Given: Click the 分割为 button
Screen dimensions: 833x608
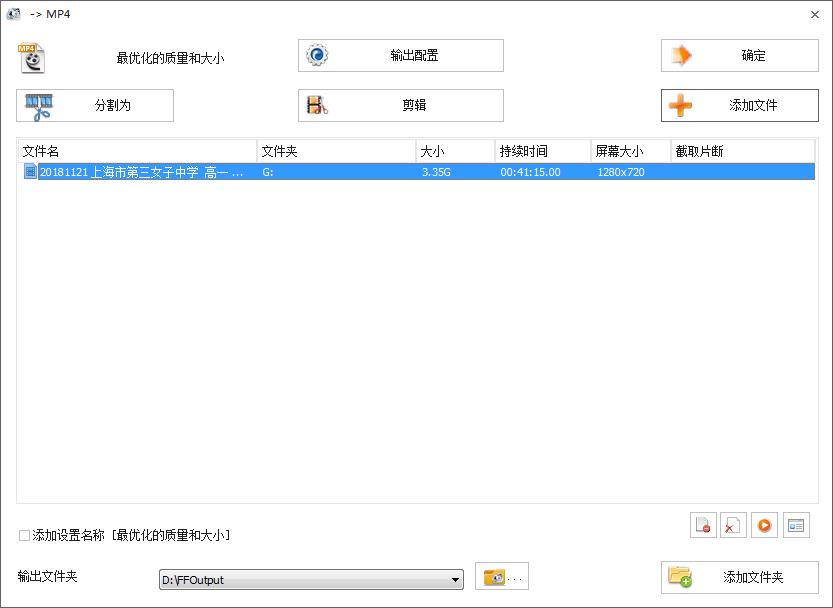Looking at the screenshot, I should pyautogui.click(x=95, y=105).
